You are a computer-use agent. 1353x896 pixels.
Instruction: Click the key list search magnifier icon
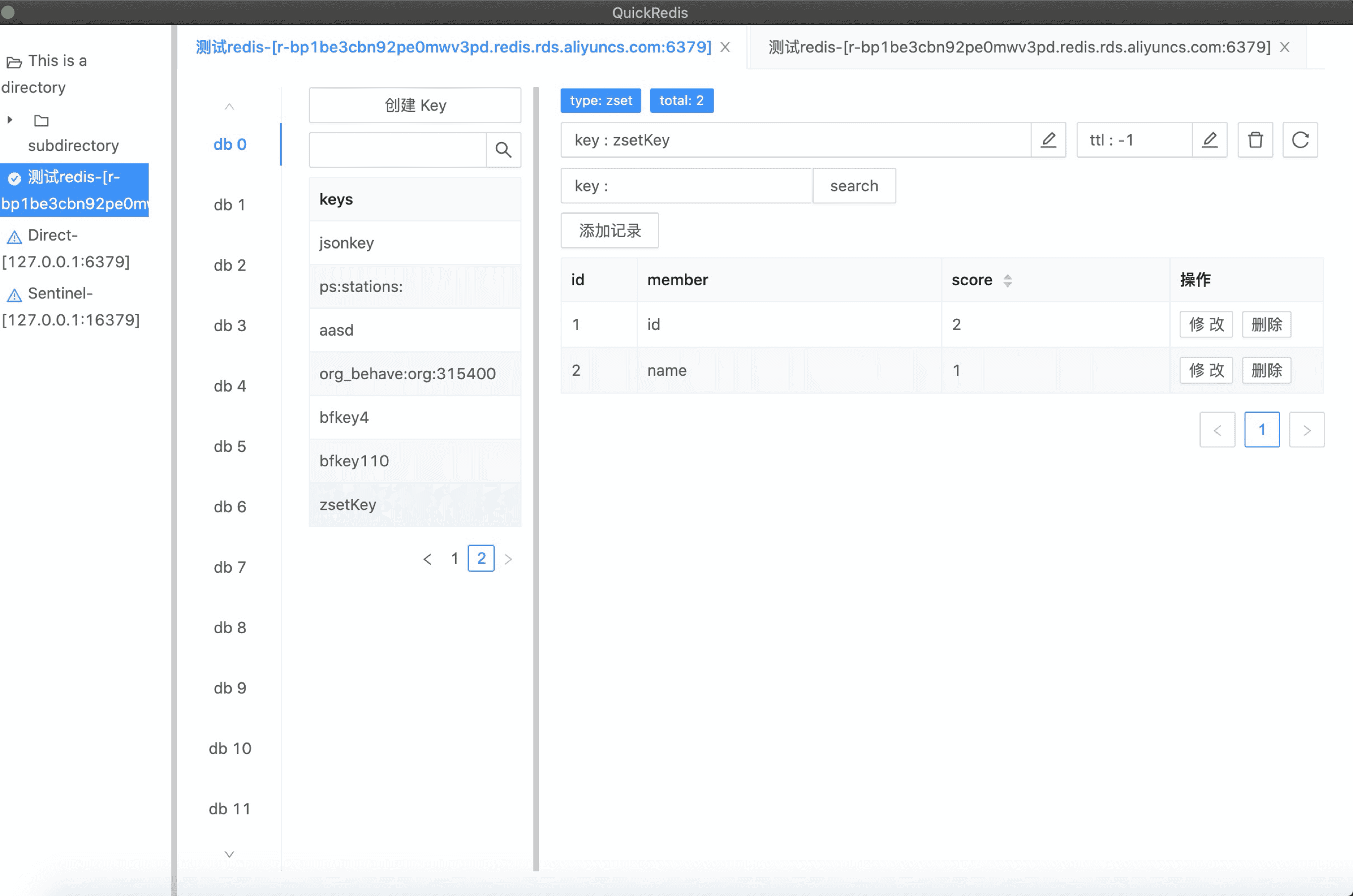pyautogui.click(x=503, y=149)
